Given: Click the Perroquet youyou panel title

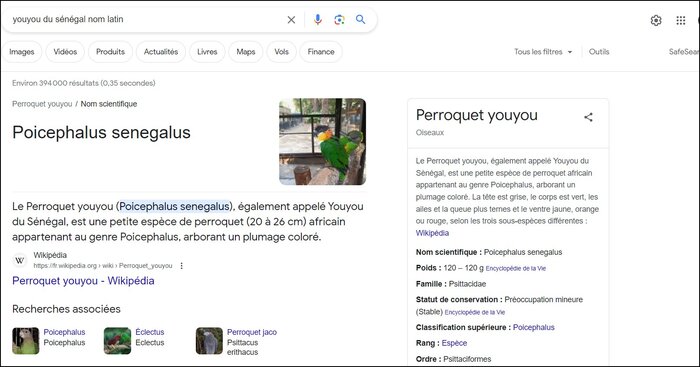Looking at the screenshot, I should click(x=476, y=115).
